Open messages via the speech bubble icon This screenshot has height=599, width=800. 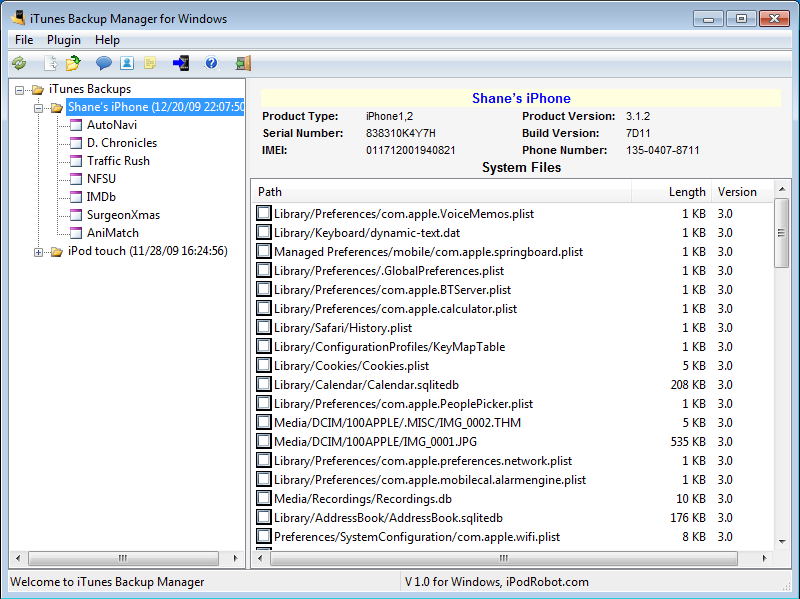click(x=103, y=63)
